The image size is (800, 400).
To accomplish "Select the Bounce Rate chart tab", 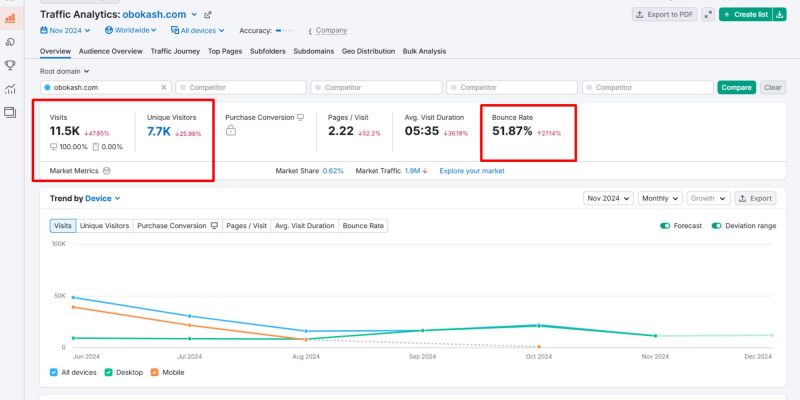I will coord(363,226).
